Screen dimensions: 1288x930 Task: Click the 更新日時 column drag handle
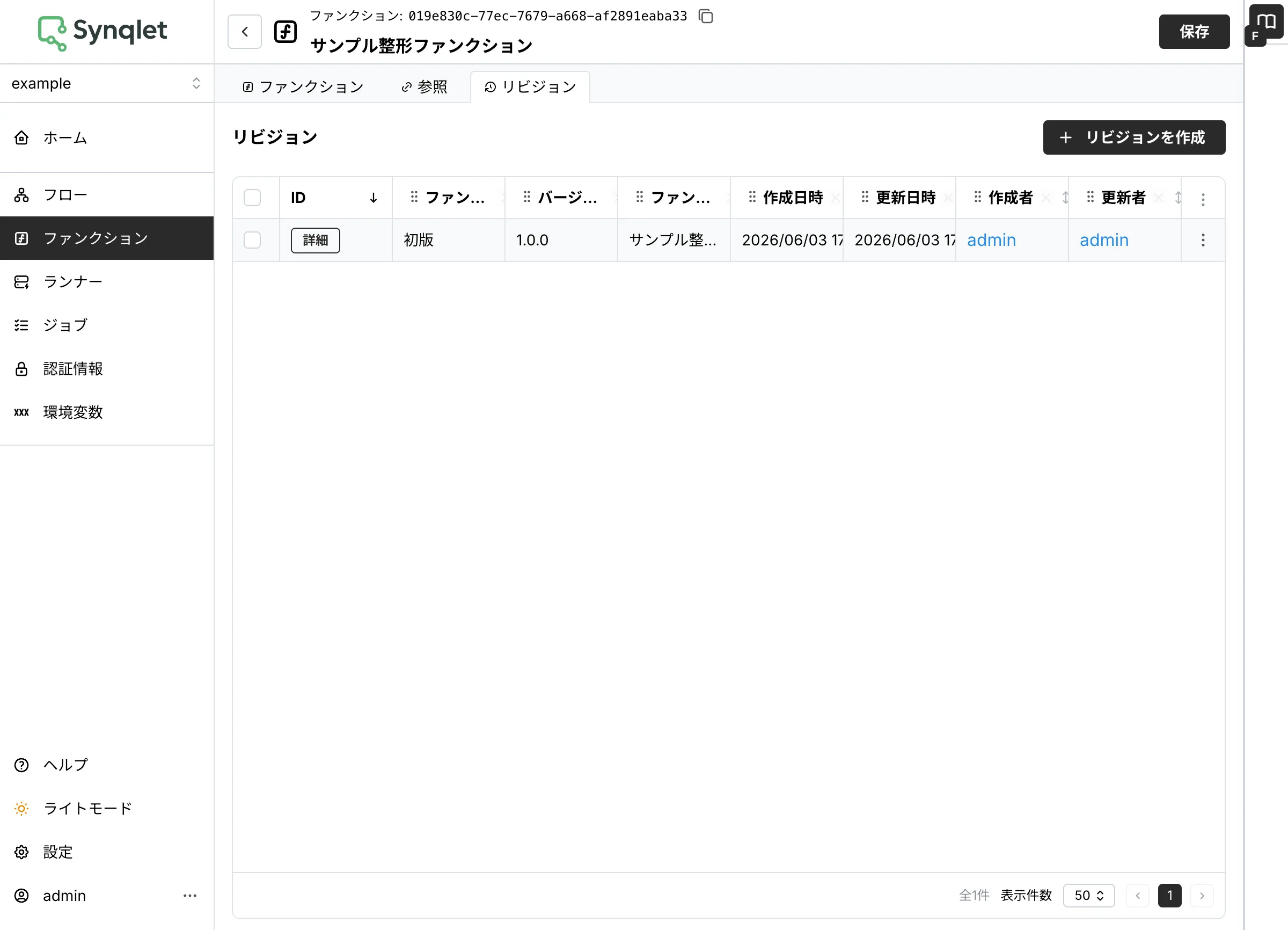865,197
